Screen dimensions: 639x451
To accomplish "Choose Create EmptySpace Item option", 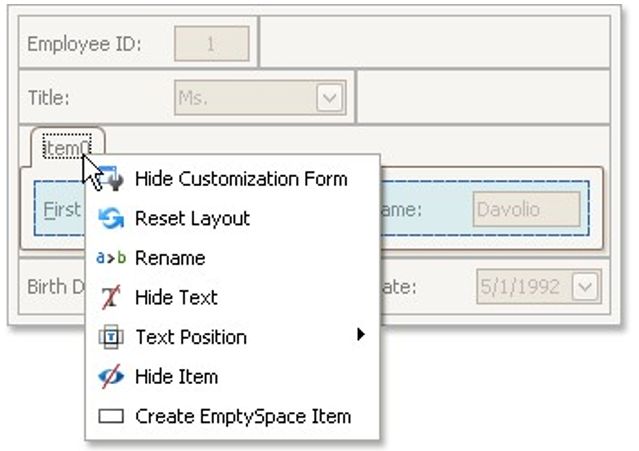I will 243,416.
